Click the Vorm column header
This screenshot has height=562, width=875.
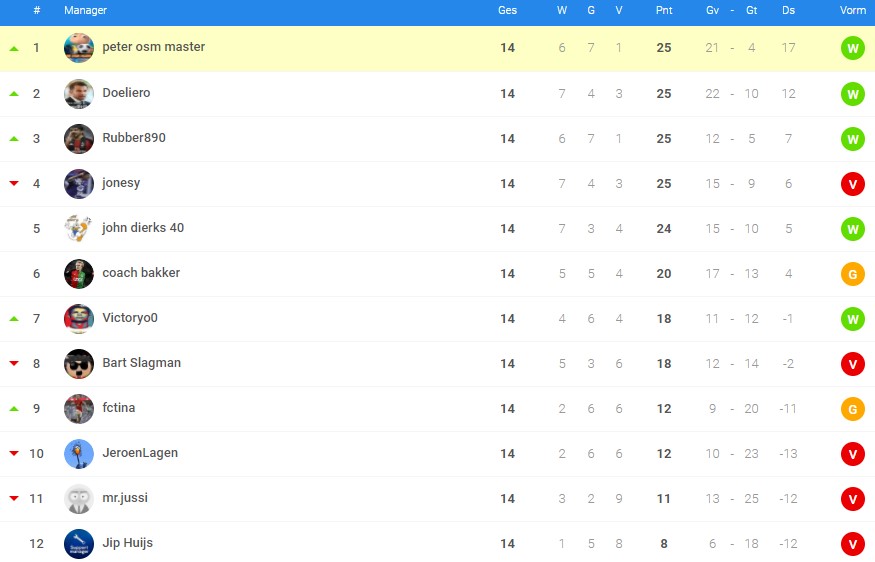point(853,10)
